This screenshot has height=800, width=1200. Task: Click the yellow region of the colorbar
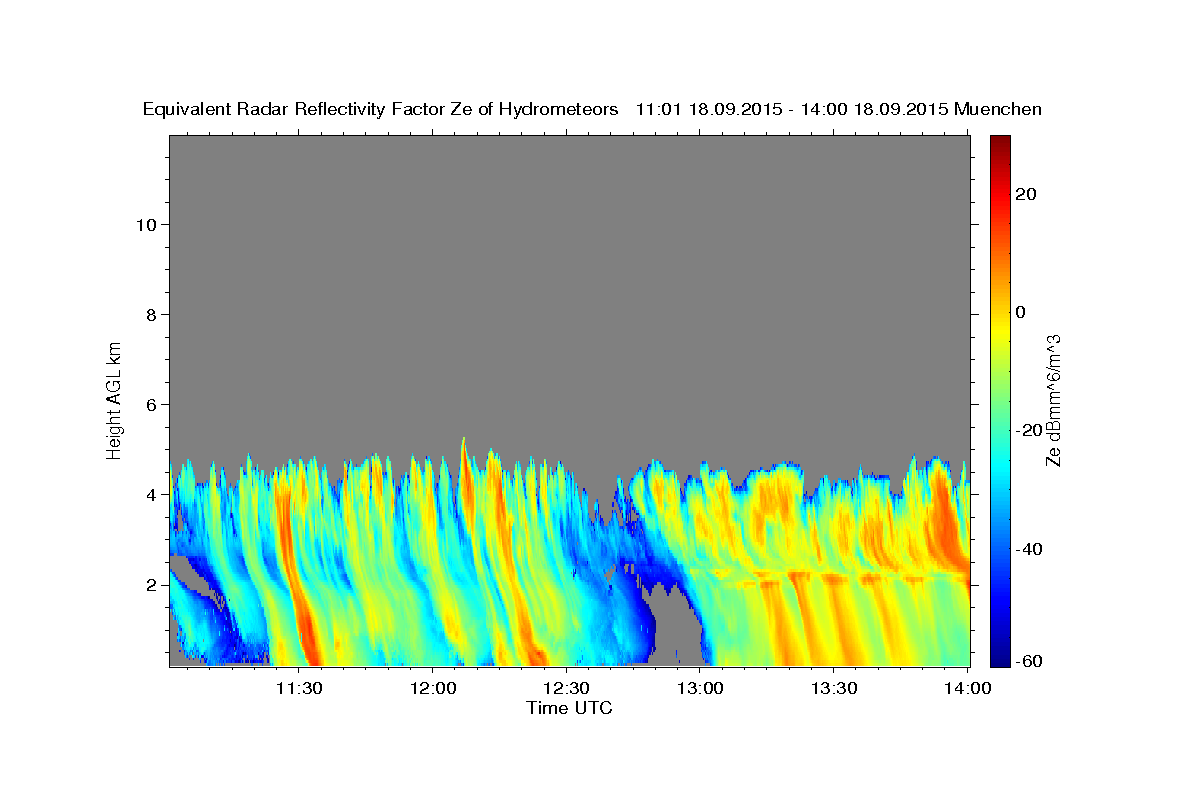(999, 330)
